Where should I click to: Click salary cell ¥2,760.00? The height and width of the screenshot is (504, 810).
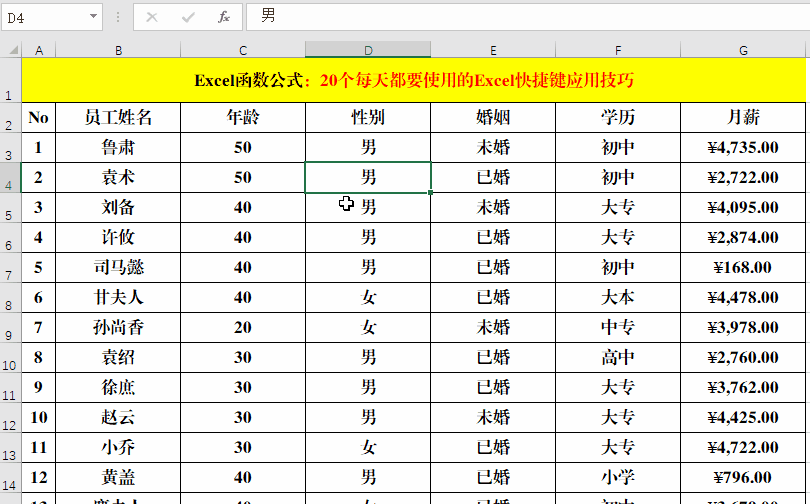[743, 357]
